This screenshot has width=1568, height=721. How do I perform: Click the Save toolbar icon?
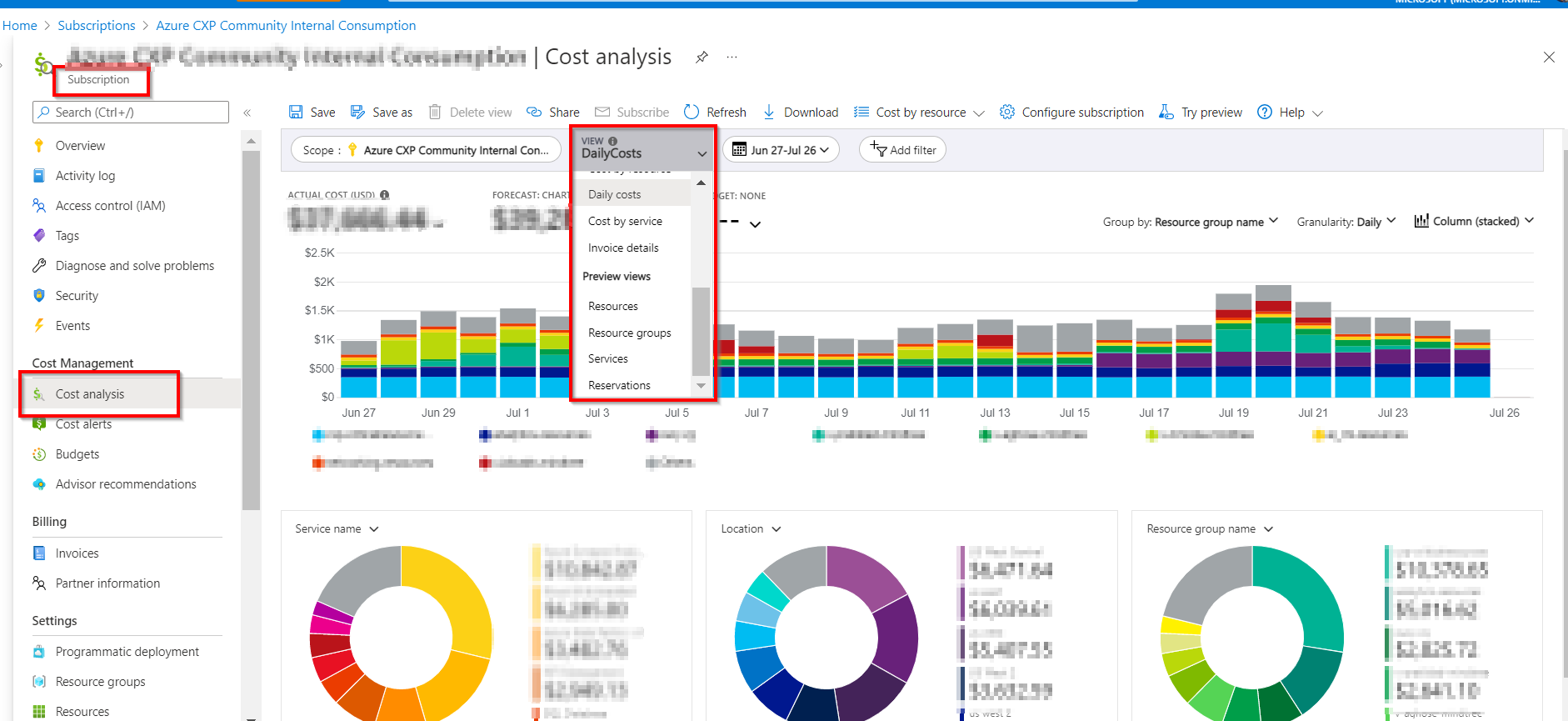tap(296, 112)
